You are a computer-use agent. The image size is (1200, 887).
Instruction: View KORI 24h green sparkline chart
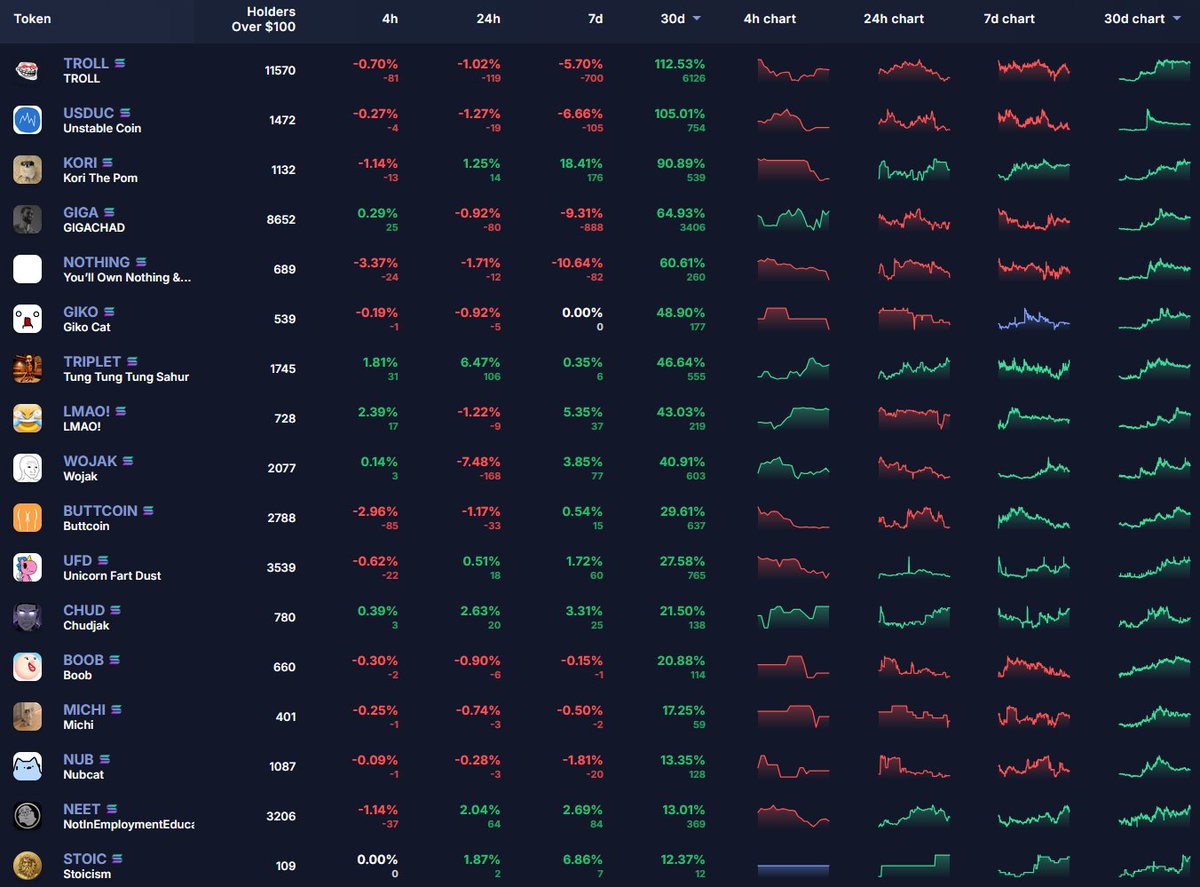pyautogui.click(x=914, y=169)
